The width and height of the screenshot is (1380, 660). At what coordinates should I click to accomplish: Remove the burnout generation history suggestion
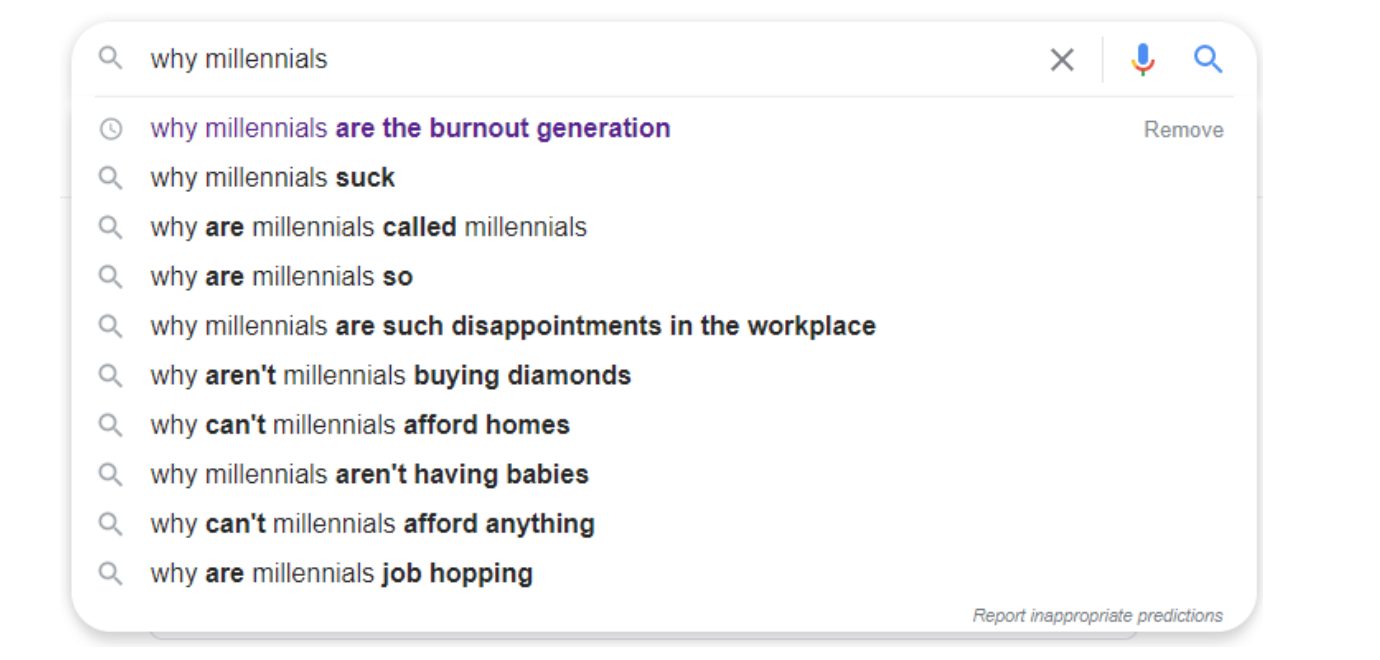pos(1183,130)
